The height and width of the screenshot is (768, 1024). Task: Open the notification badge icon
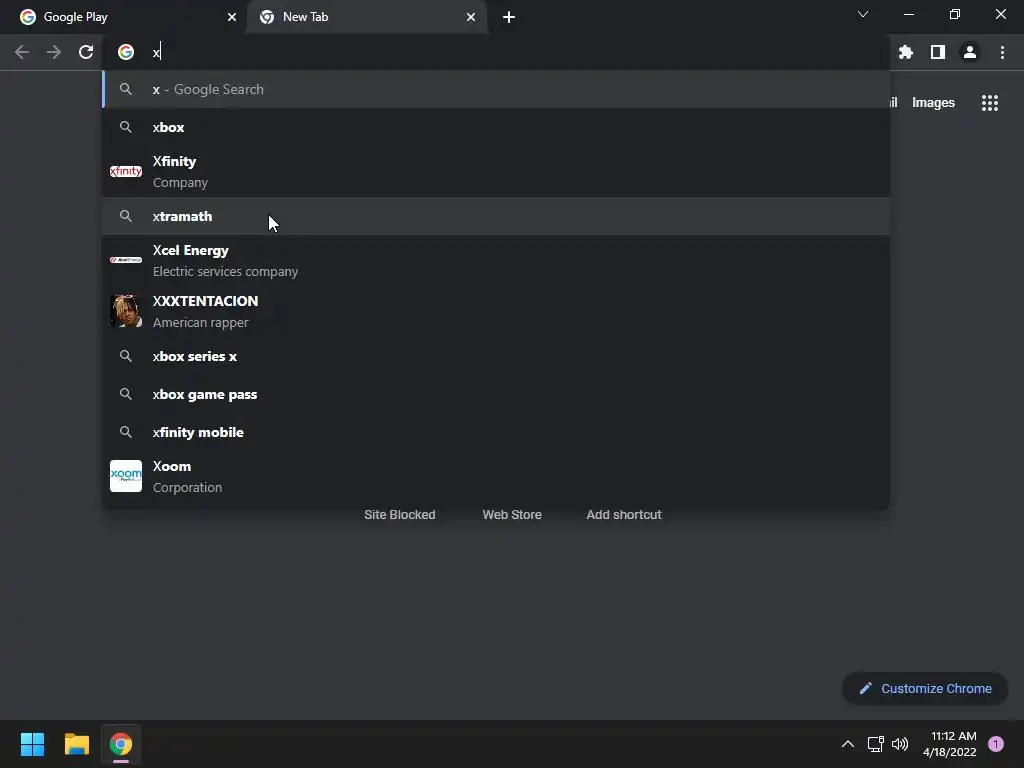[x=996, y=744]
